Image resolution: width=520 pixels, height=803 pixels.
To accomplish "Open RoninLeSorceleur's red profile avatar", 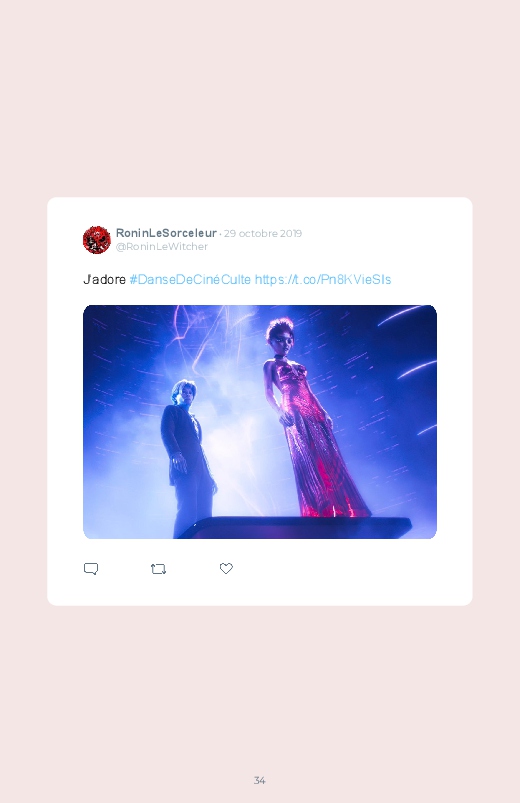I will pyautogui.click(x=97, y=240).
